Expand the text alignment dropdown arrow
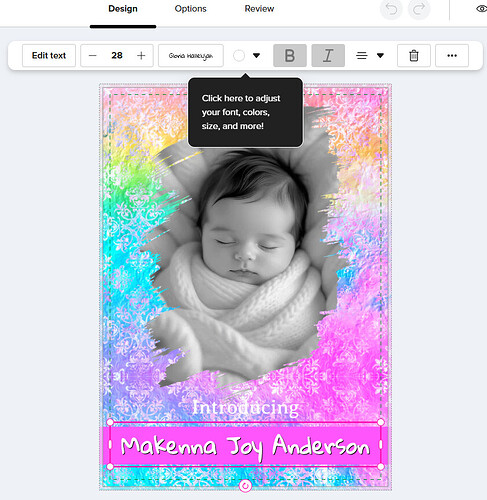Screen dimensions: 487x500 point(380,56)
